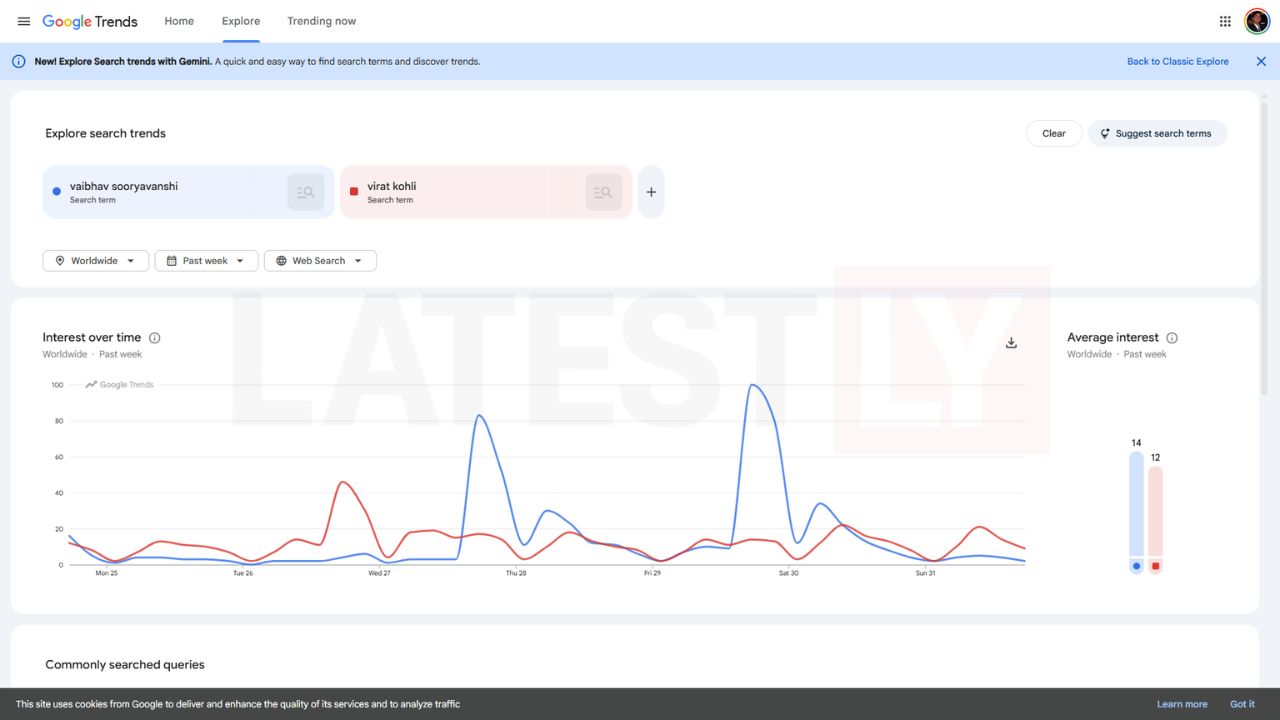1280x720 pixels.
Task: Open the Past week time range dropdown
Action: [206, 261]
